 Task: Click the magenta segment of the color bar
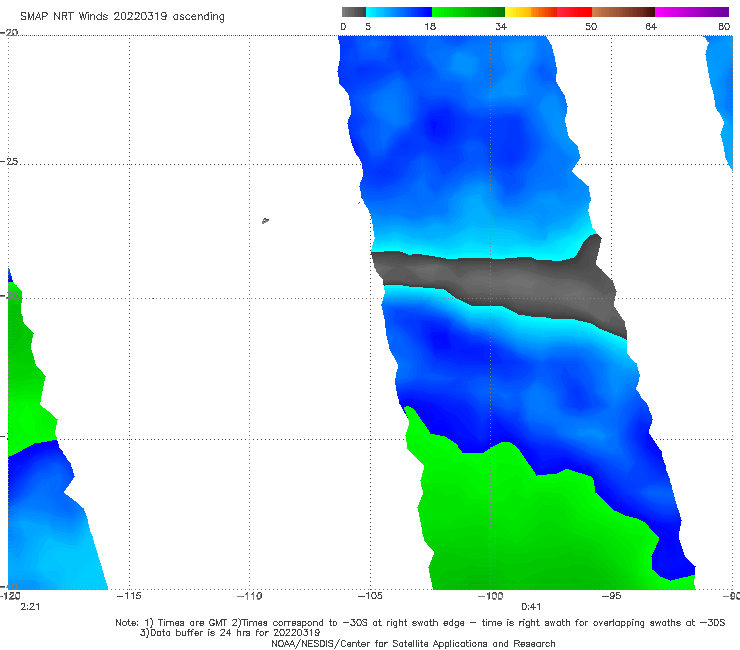(692, 12)
